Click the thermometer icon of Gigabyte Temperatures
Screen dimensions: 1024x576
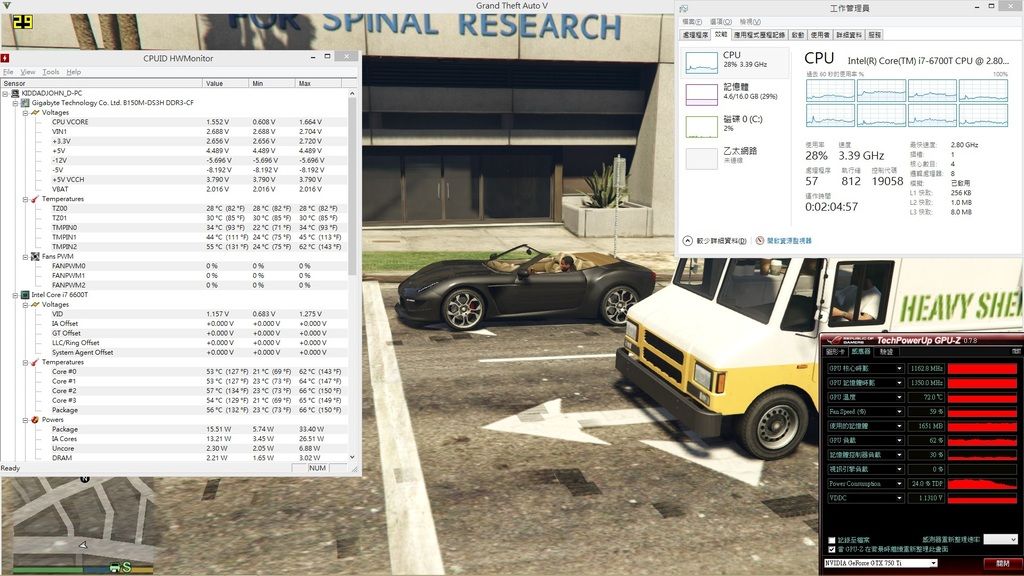(x=35, y=199)
